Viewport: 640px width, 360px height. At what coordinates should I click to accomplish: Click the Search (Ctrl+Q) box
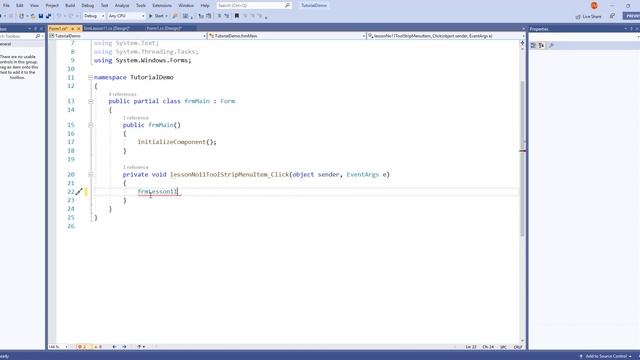tap(253, 5)
